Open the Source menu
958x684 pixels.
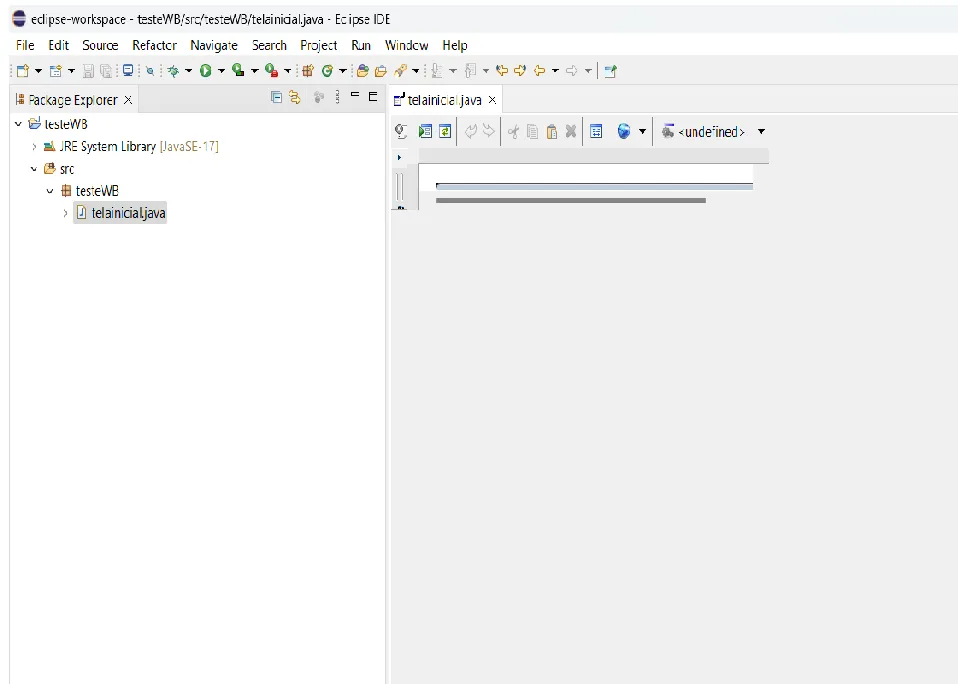[x=100, y=45]
